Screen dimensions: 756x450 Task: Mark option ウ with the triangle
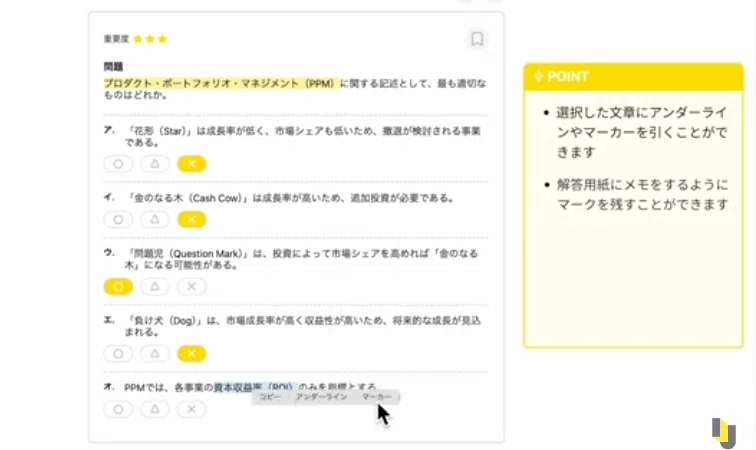click(x=155, y=286)
